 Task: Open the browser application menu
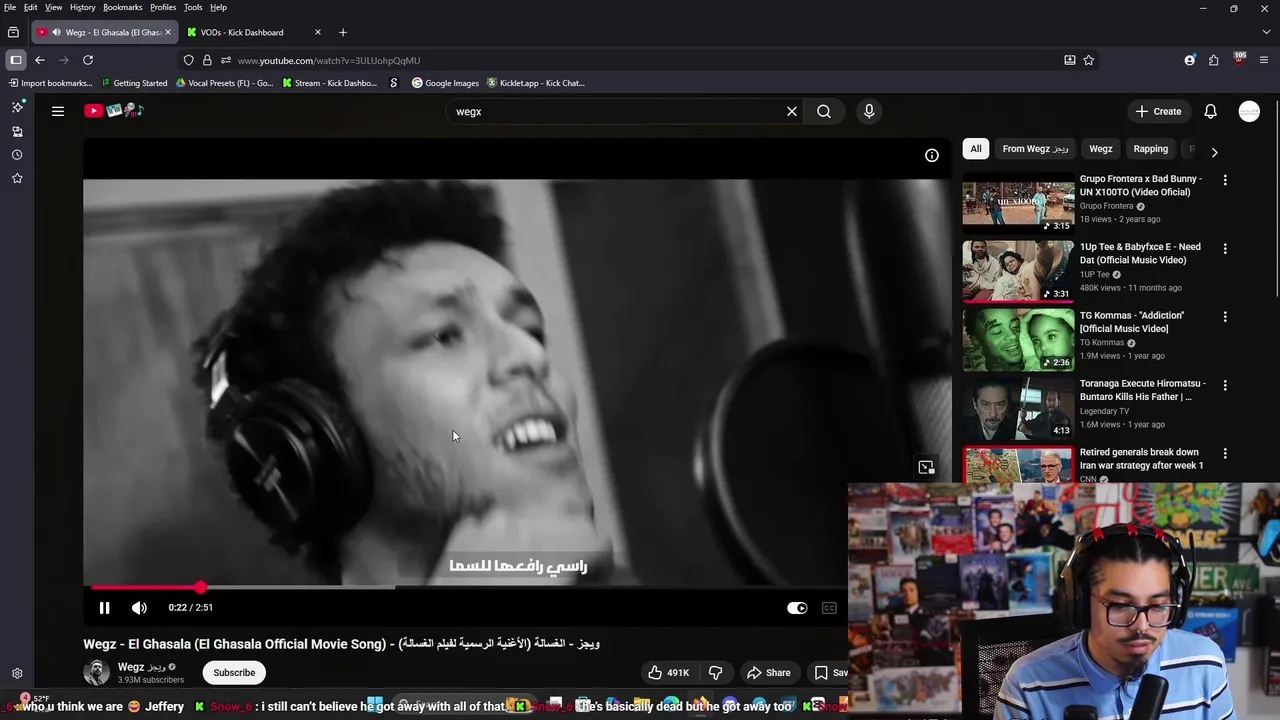pyautogui.click(x=1264, y=60)
